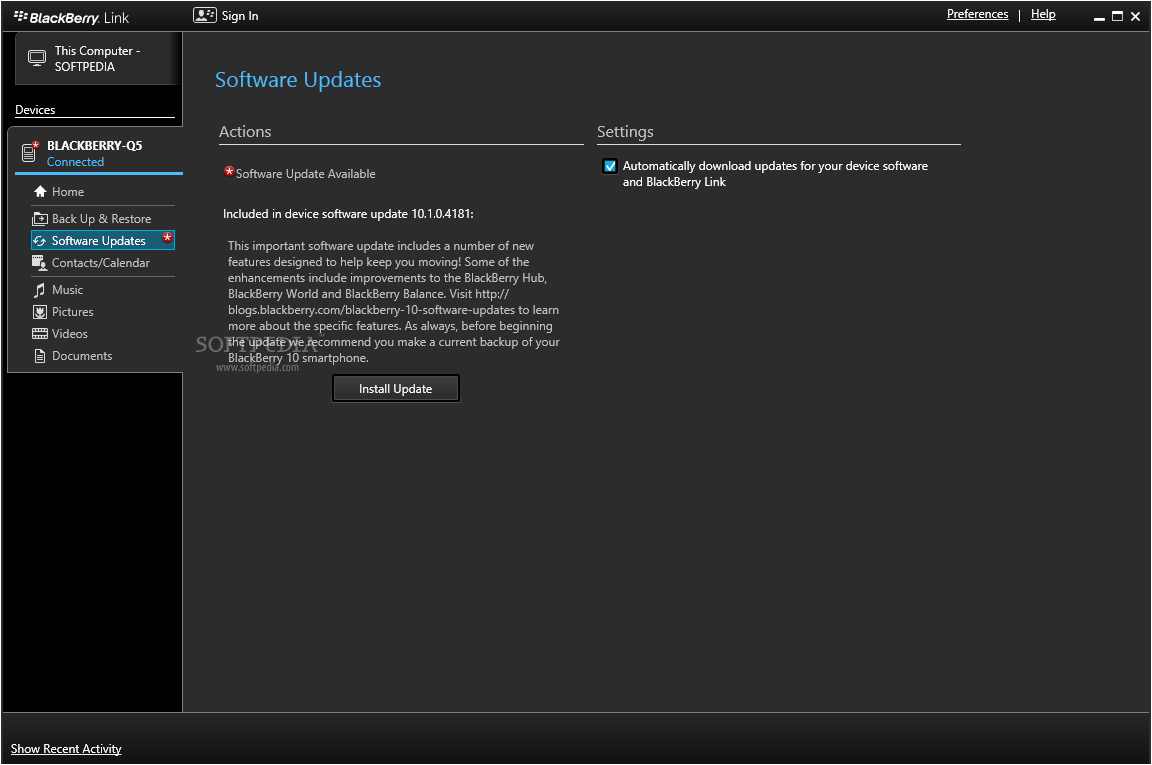Click 'Automatically download updates' label text
This screenshot has height=765, width=1152.
pos(775,174)
